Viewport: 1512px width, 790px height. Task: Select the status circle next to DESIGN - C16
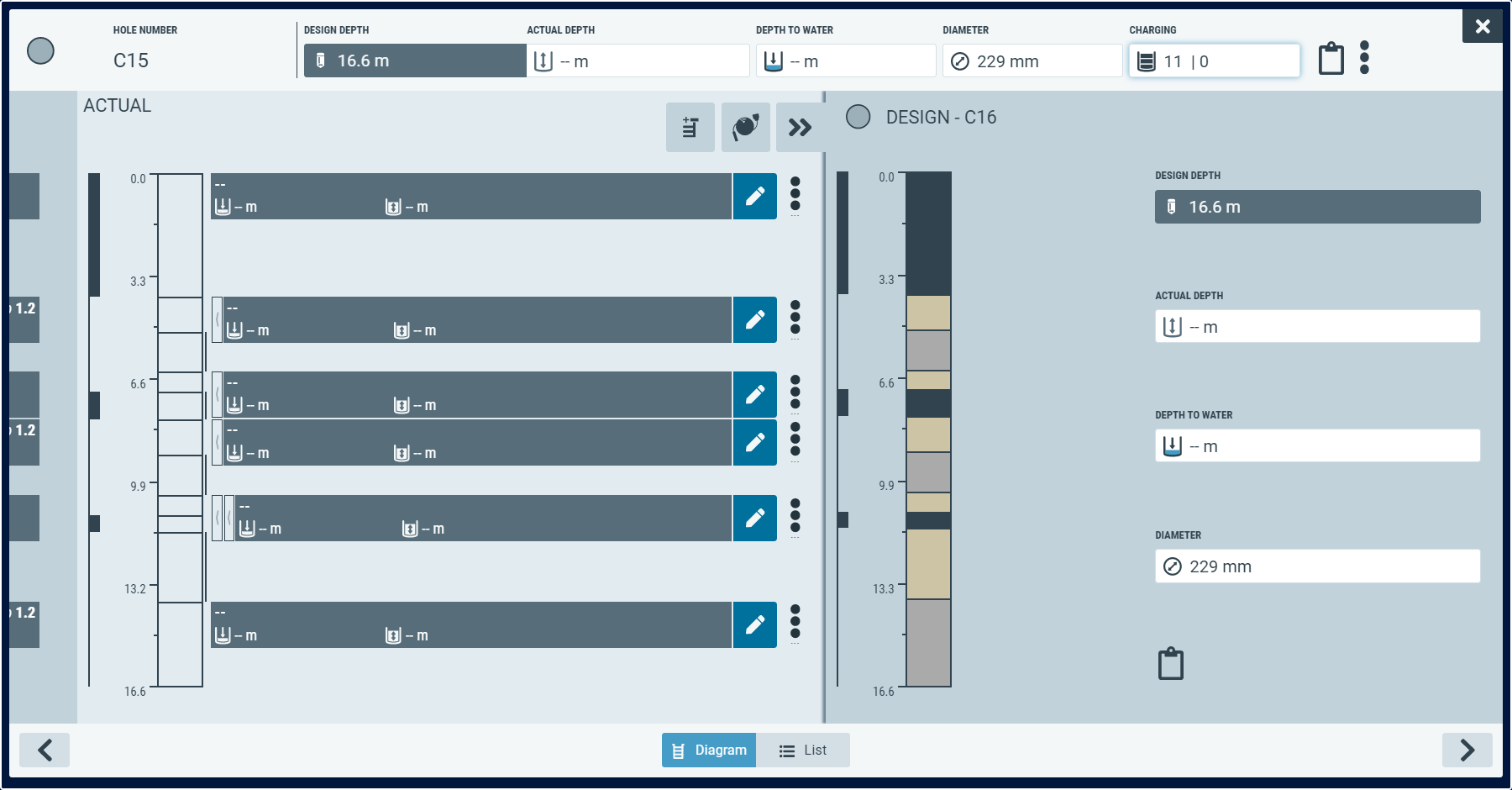(858, 117)
